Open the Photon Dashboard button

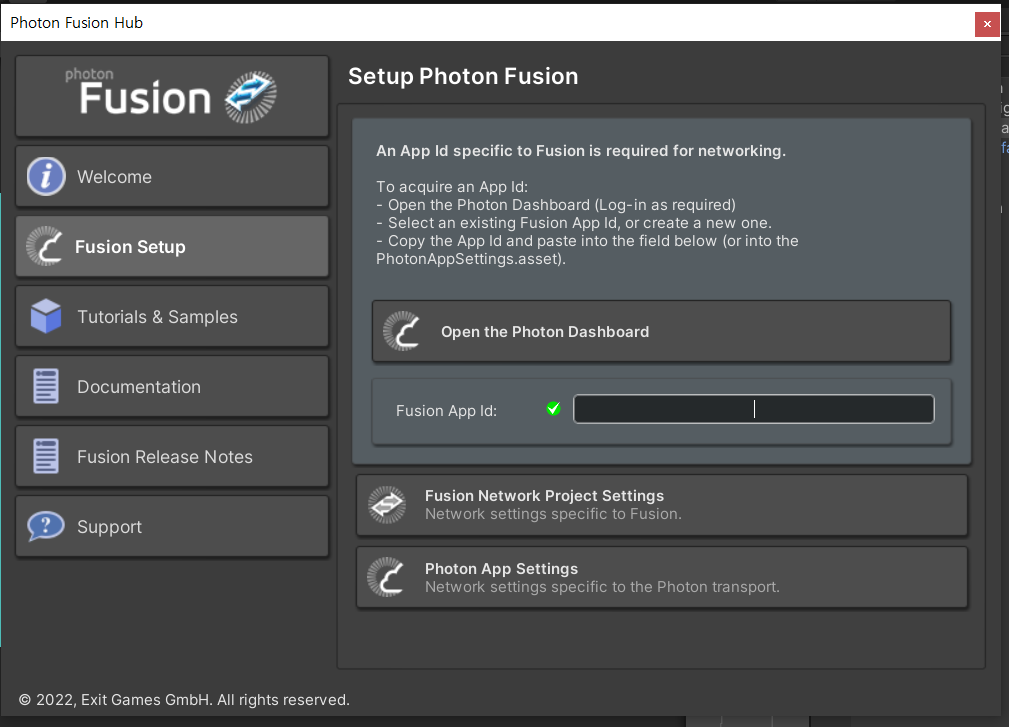coord(662,331)
